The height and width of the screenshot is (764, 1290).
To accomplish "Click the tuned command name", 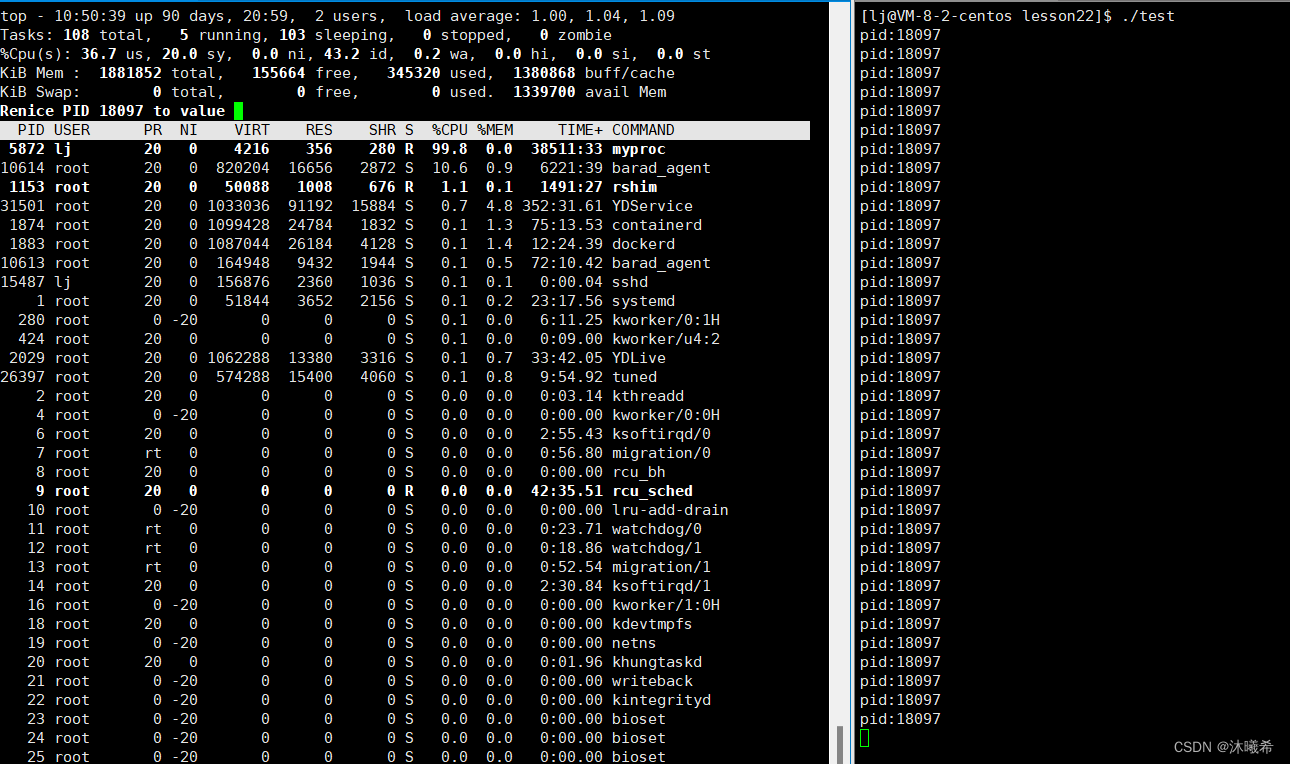I will (x=634, y=377).
